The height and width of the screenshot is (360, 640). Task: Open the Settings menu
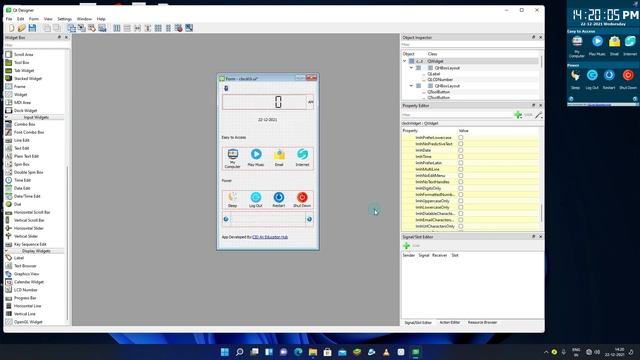(64, 19)
